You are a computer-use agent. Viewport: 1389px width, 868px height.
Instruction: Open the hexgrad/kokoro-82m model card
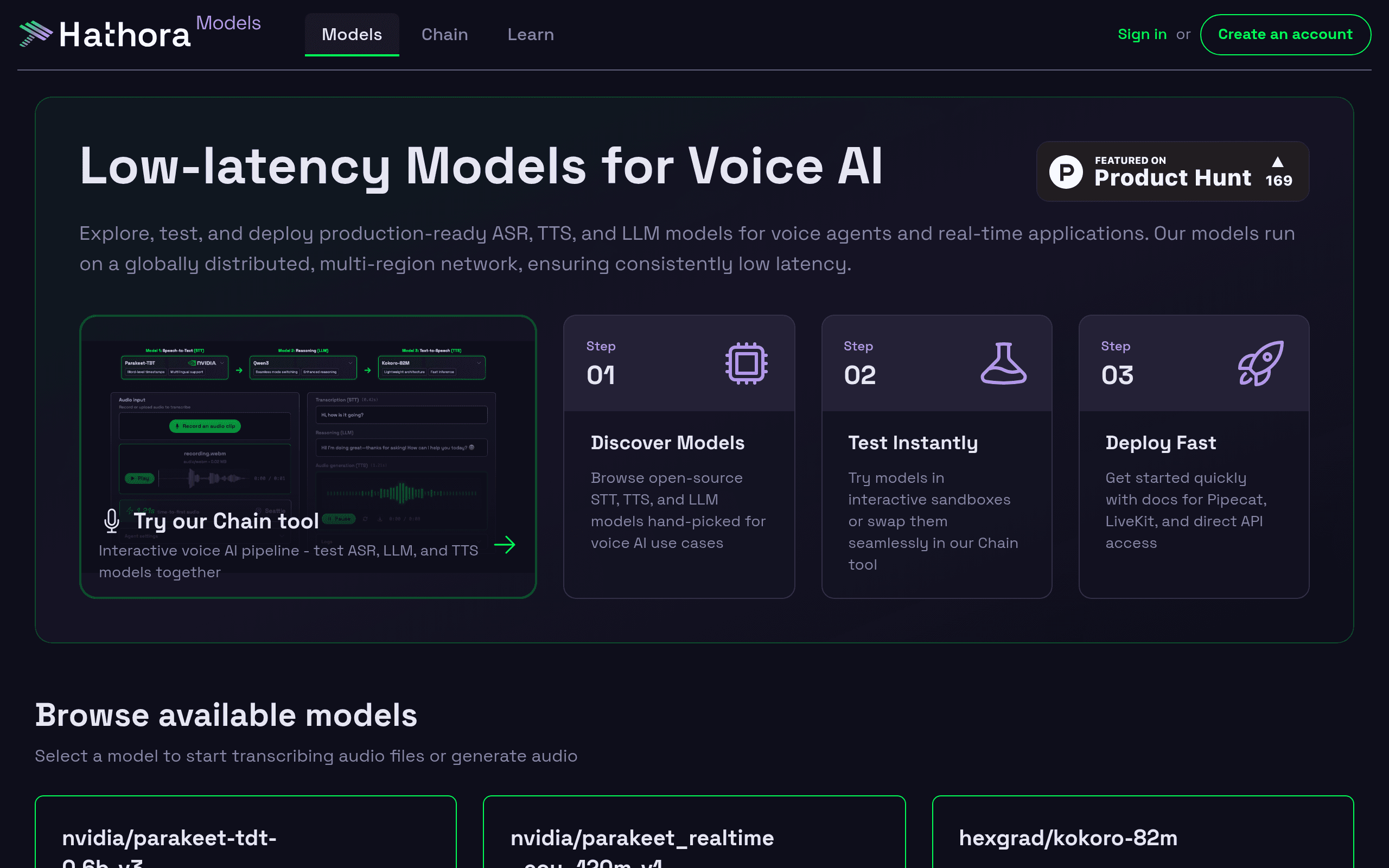tap(1143, 832)
